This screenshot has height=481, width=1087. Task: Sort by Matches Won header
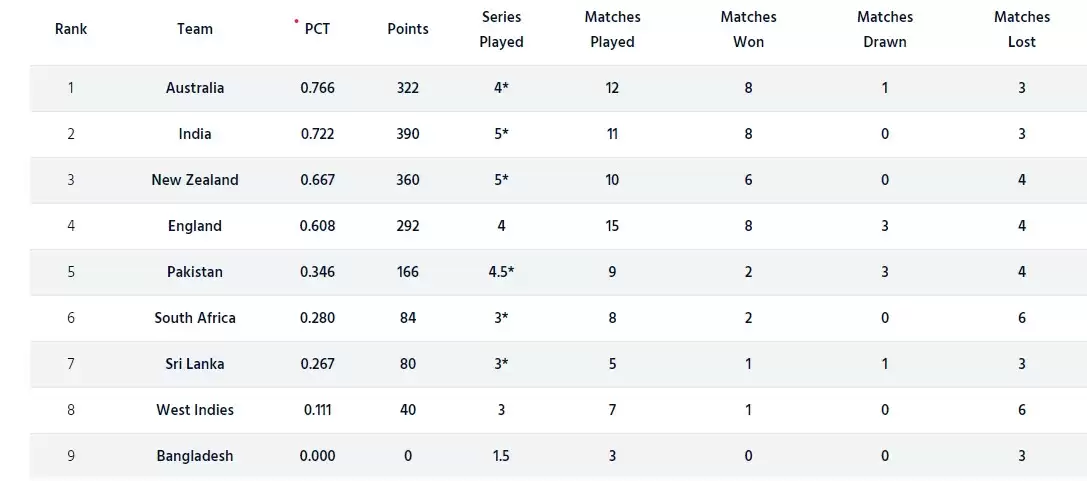748,30
